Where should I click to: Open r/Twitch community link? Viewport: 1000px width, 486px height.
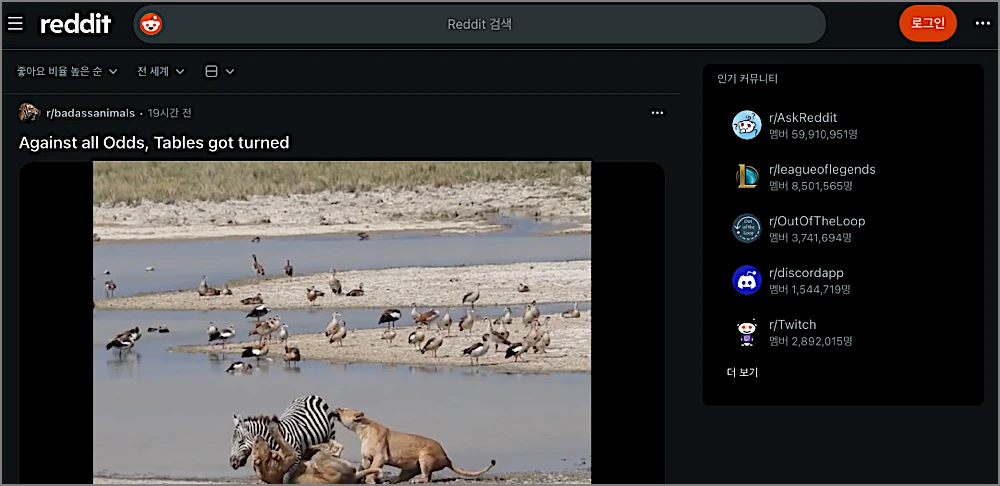pos(793,325)
